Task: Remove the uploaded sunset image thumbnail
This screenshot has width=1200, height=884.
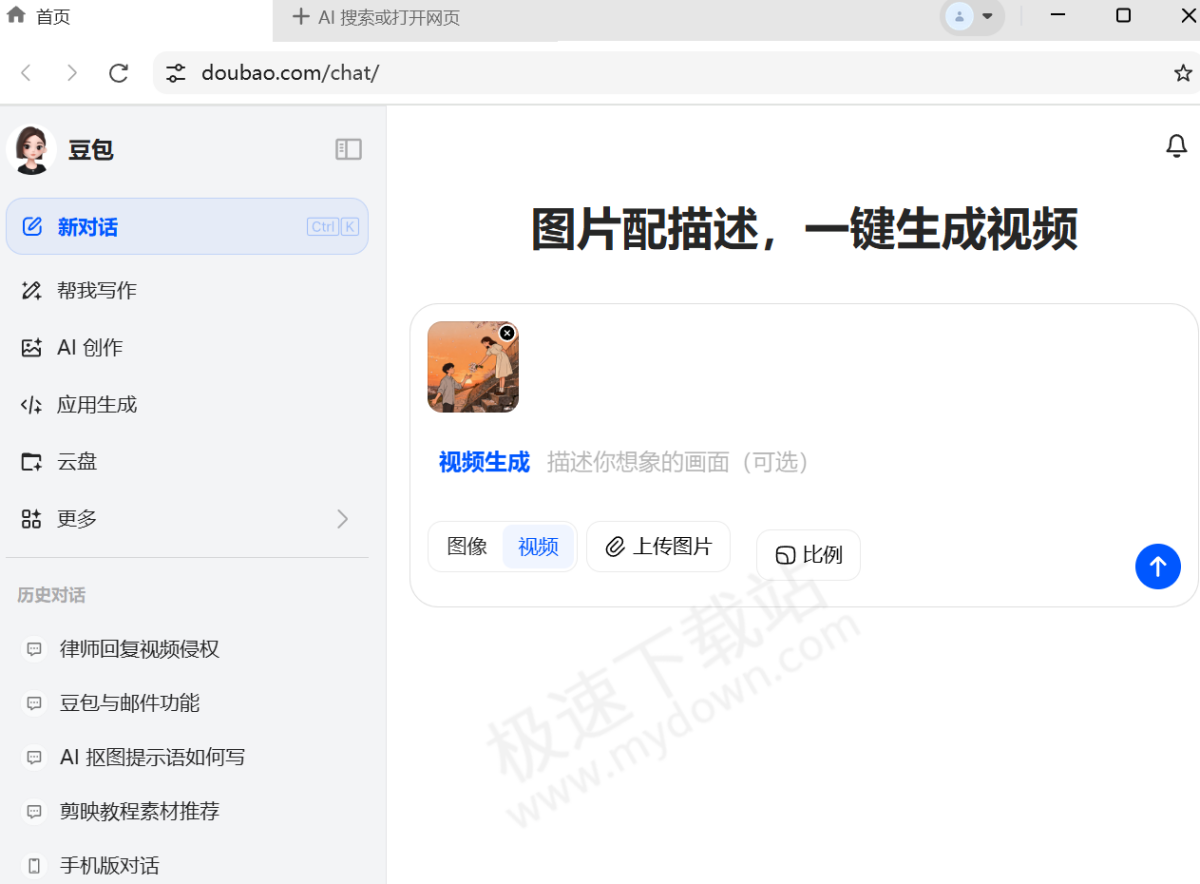Action: 507,333
